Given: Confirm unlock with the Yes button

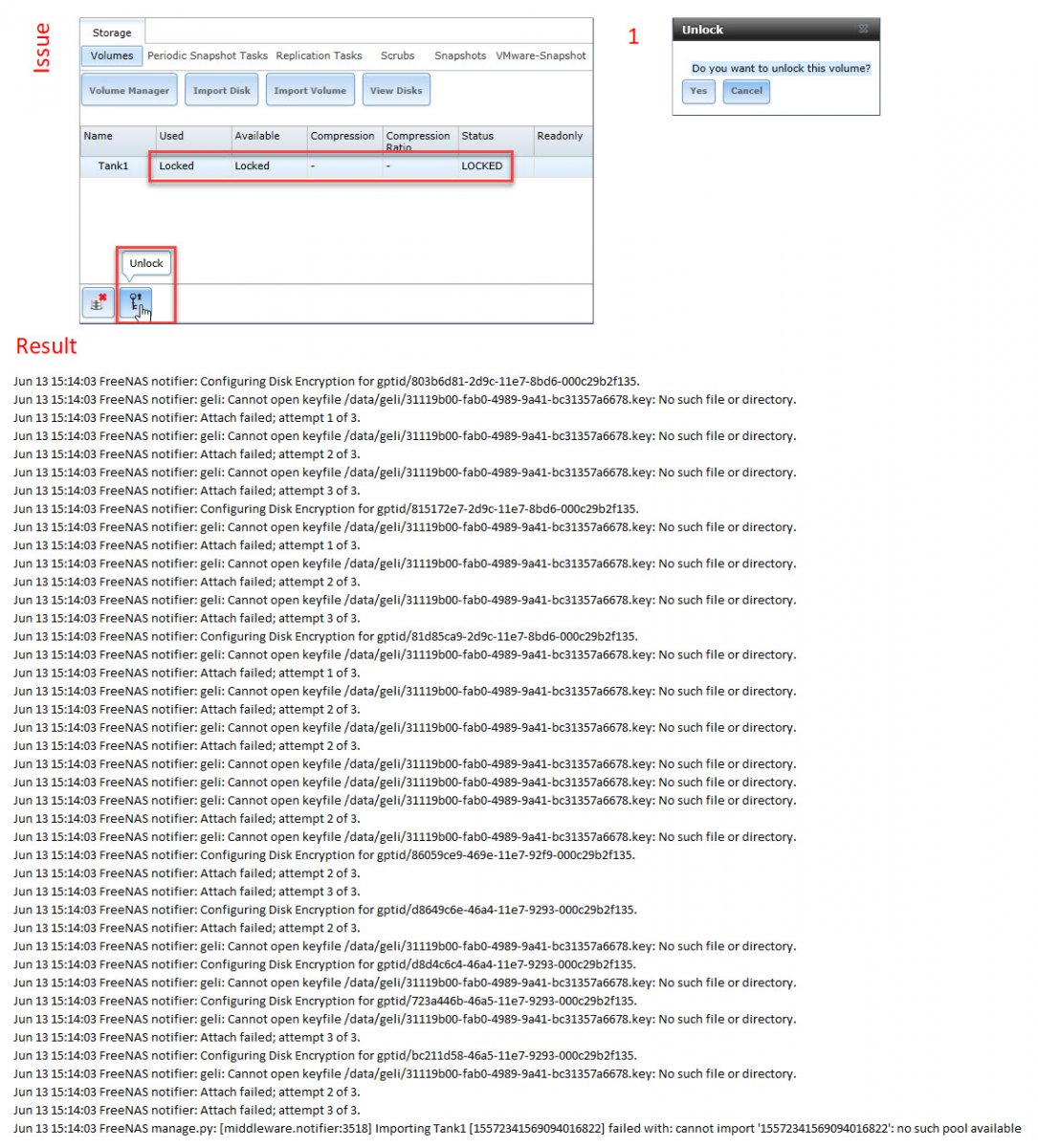Looking at the screenshot, I should [x=698, y=91].
